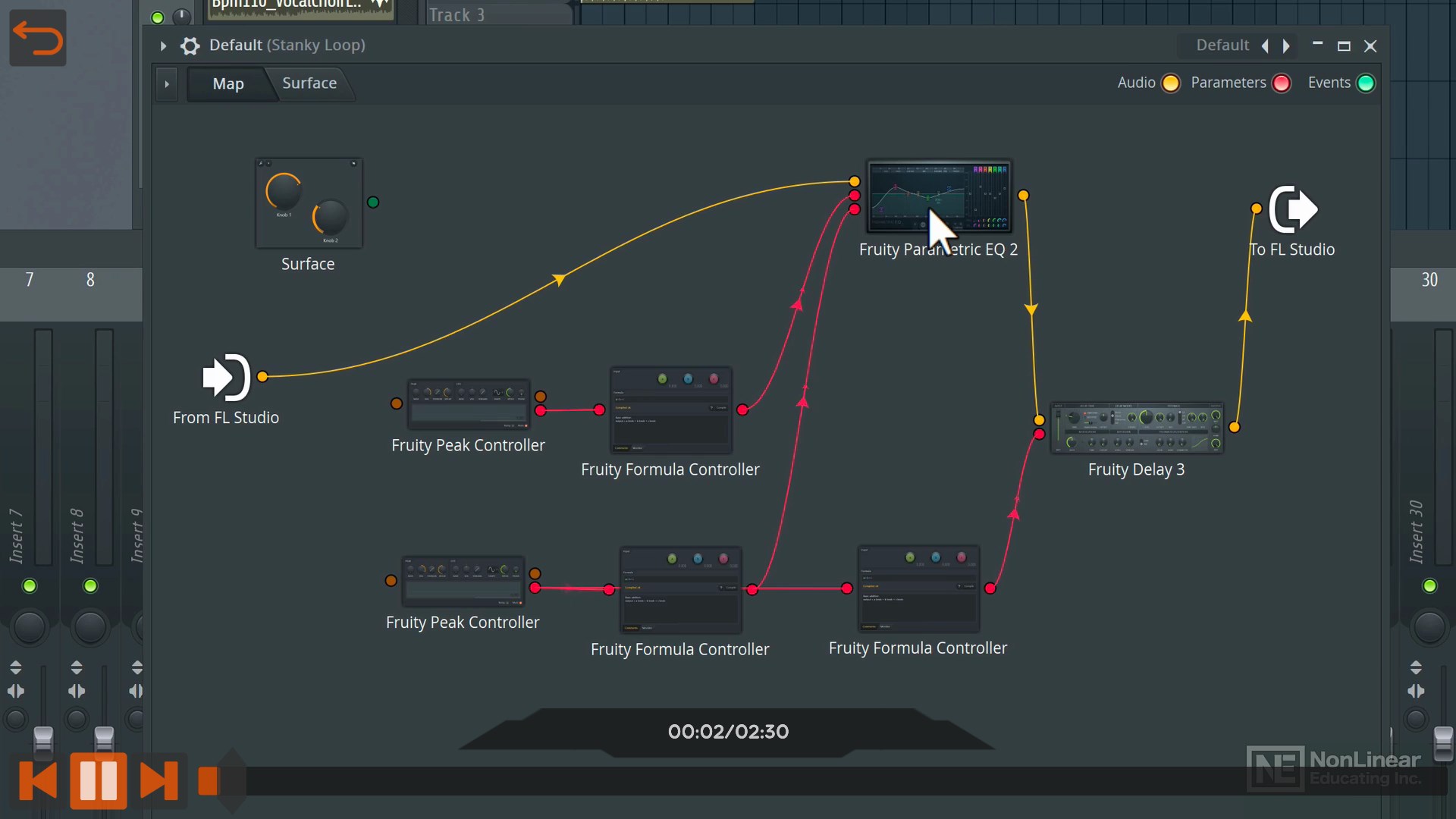This screenshot has height=819, width=1456.
Task: Open the Fruity Delay 3 module
Action: (x=1136, y=428)
